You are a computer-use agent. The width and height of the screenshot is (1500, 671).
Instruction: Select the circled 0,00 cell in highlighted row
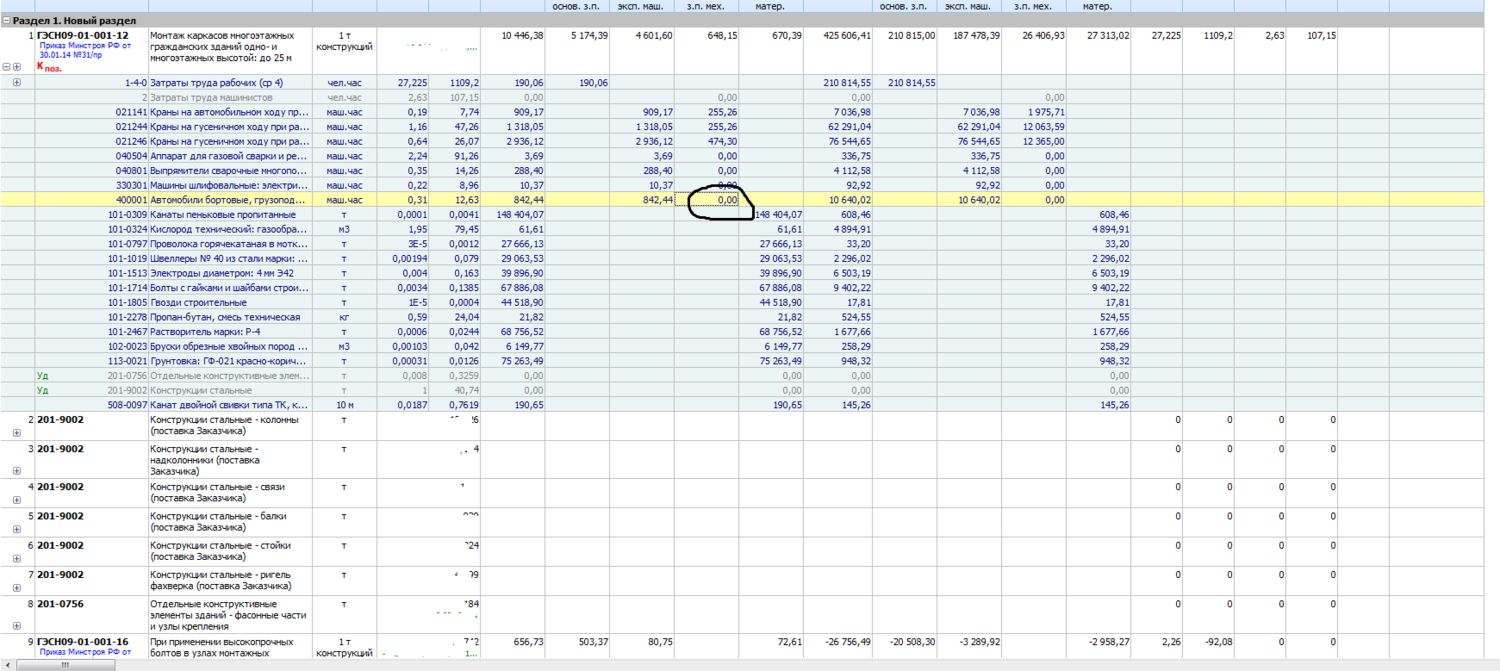(x=714, y=200)
